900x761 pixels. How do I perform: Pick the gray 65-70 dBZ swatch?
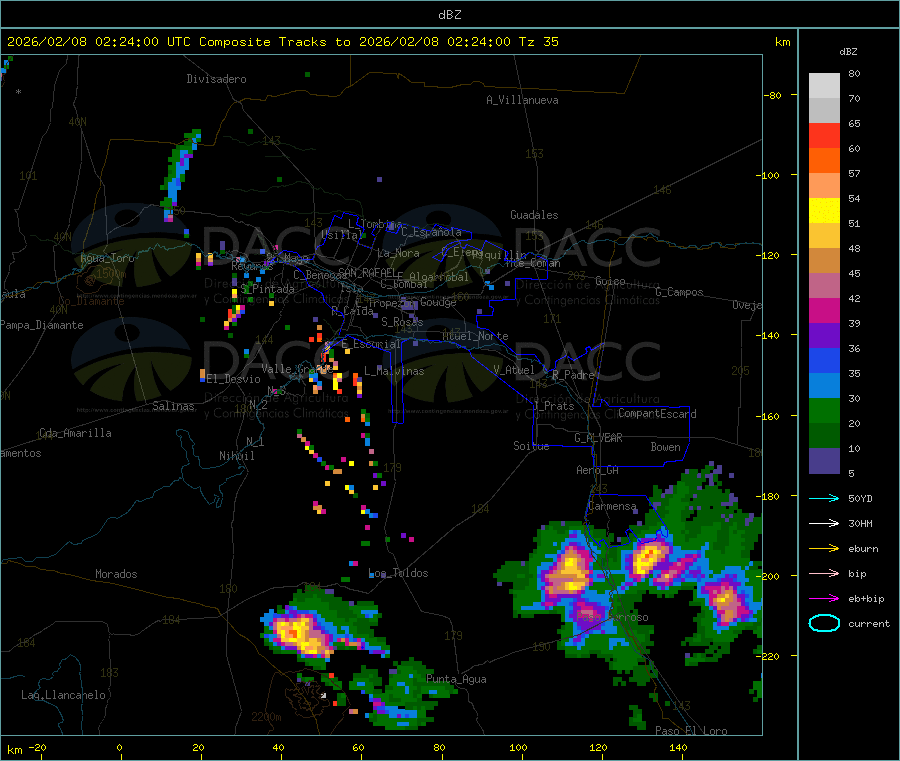[x=824, y=111]
